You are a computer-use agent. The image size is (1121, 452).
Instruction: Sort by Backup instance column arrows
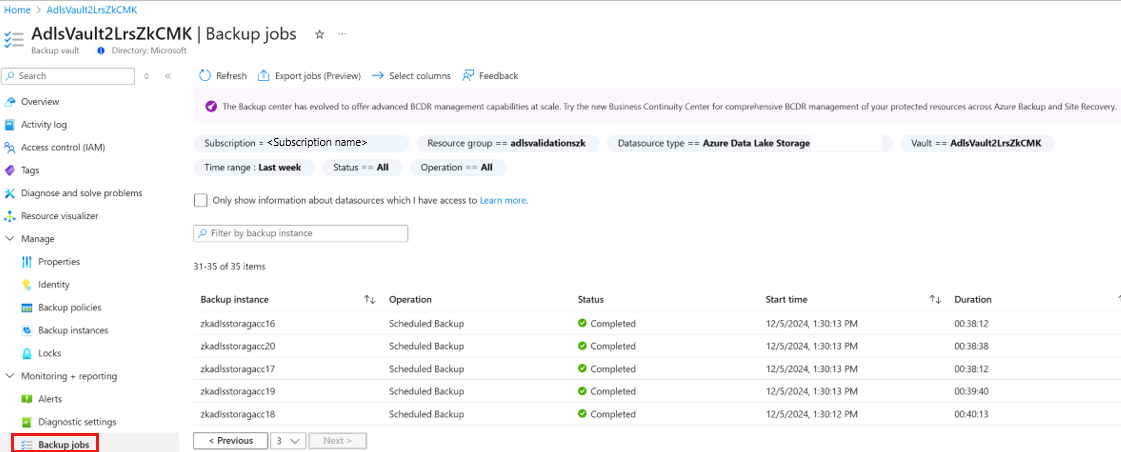pos(370,300)
